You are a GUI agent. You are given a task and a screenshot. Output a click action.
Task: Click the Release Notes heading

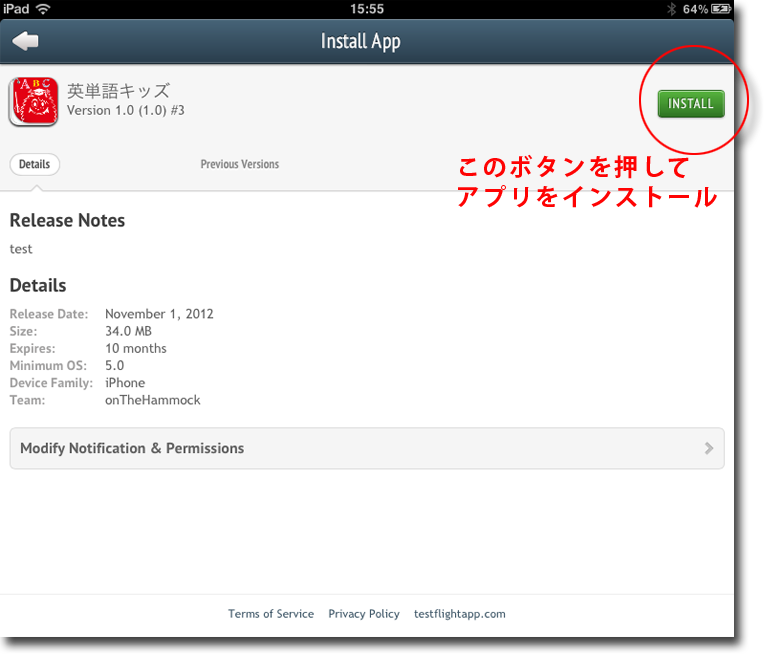pos(67,220)
